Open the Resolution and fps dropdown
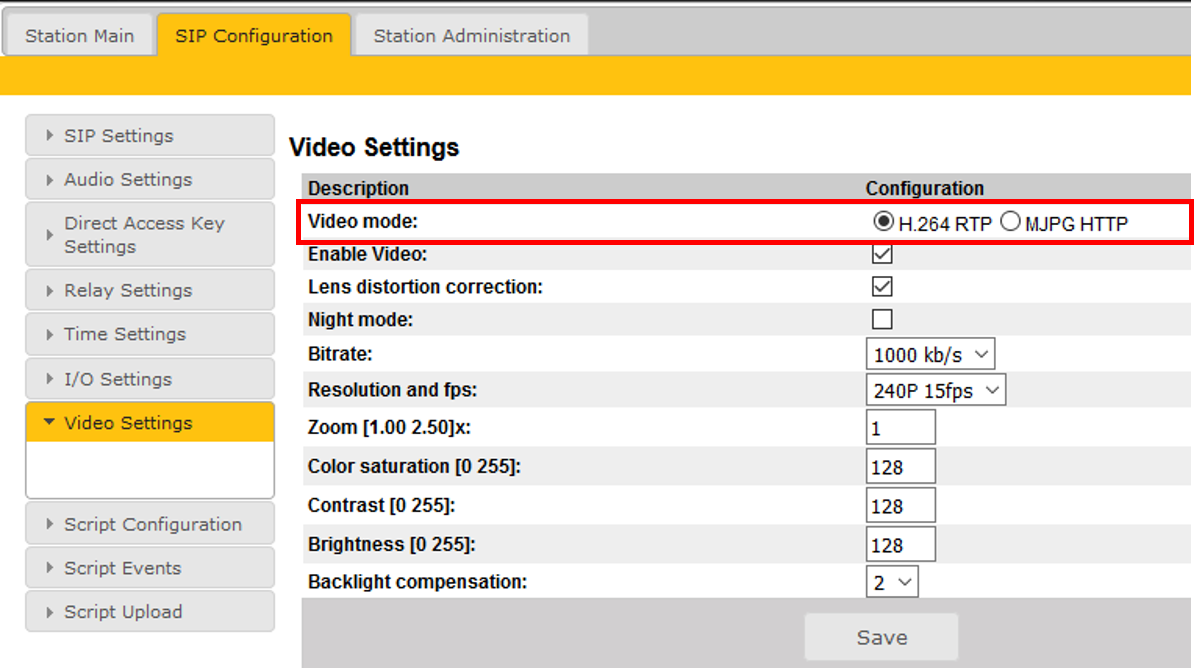The height and width of the screenshot is (668, 1194). point(935,391)
